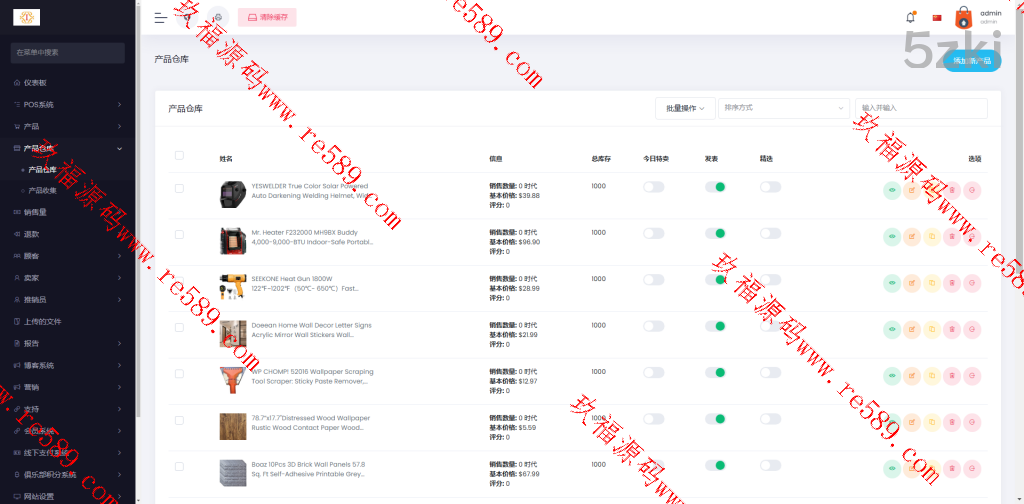Click the 添加新产品 add product button
This screenshot has height=504, width=1024.
[x=971, y=61]
